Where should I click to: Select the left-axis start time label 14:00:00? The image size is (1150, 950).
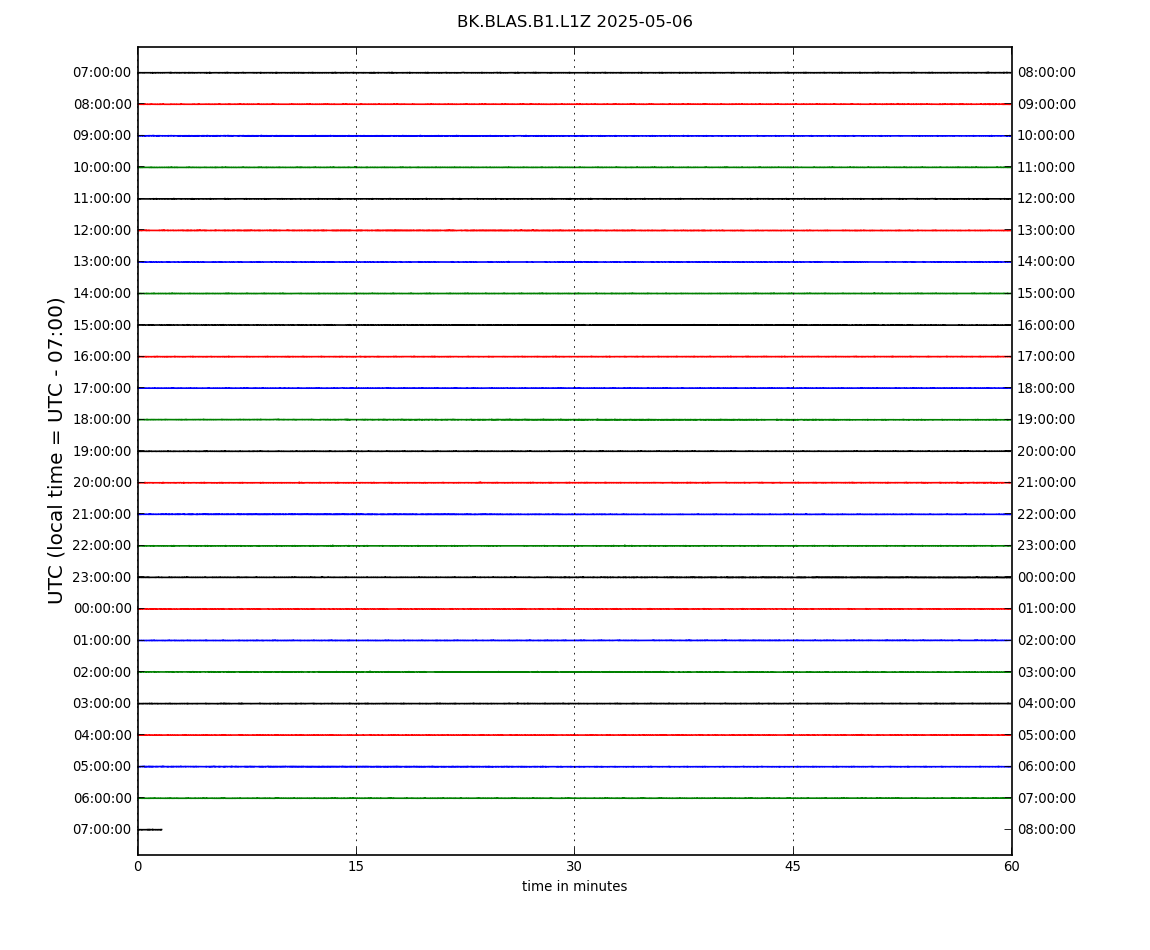click(x=103, y=293)
